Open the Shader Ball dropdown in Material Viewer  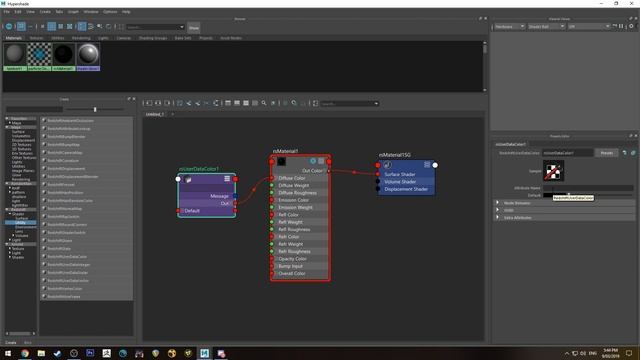[546, 27]
